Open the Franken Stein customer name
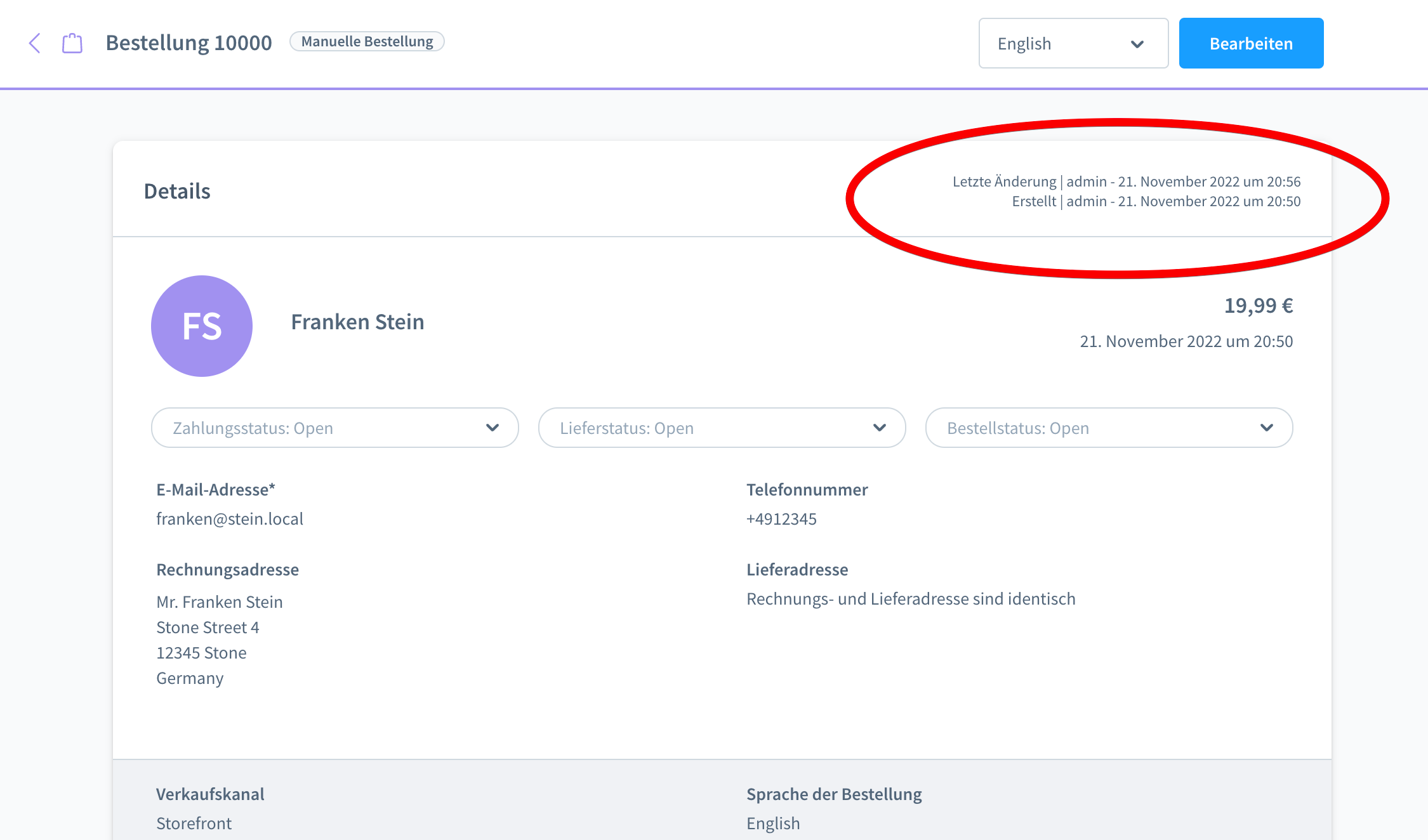The height and width of the screenshot is (840, 1428). (x=357, y=322)
